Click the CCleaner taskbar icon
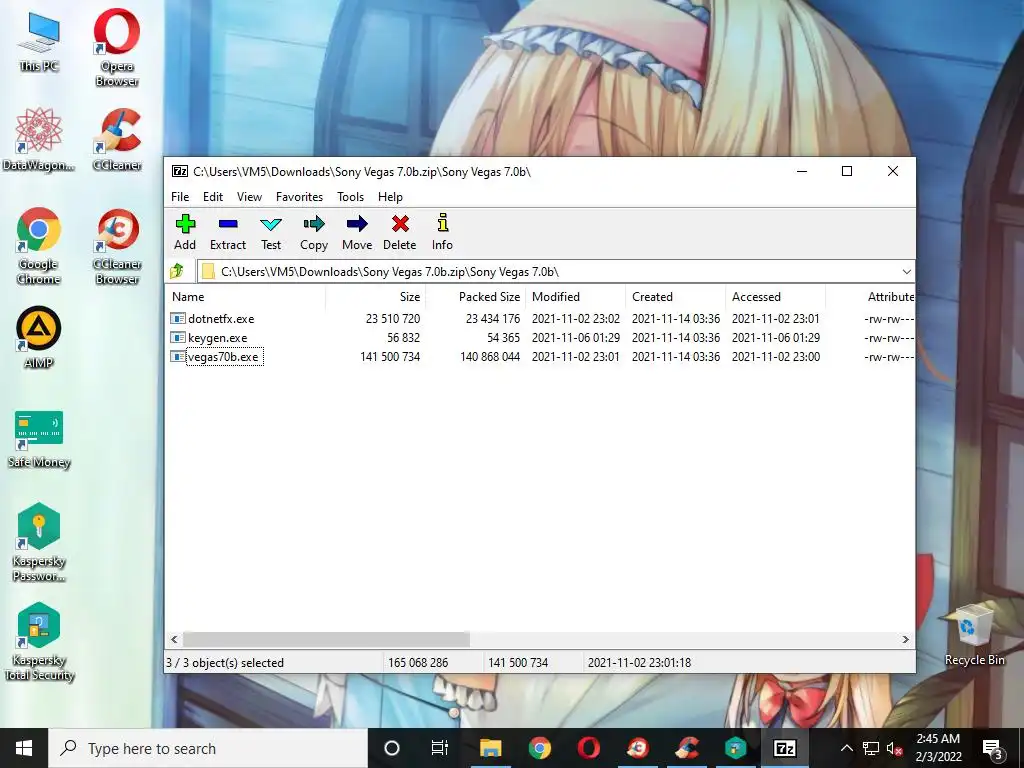1024x768 pixels. (686, 748)
